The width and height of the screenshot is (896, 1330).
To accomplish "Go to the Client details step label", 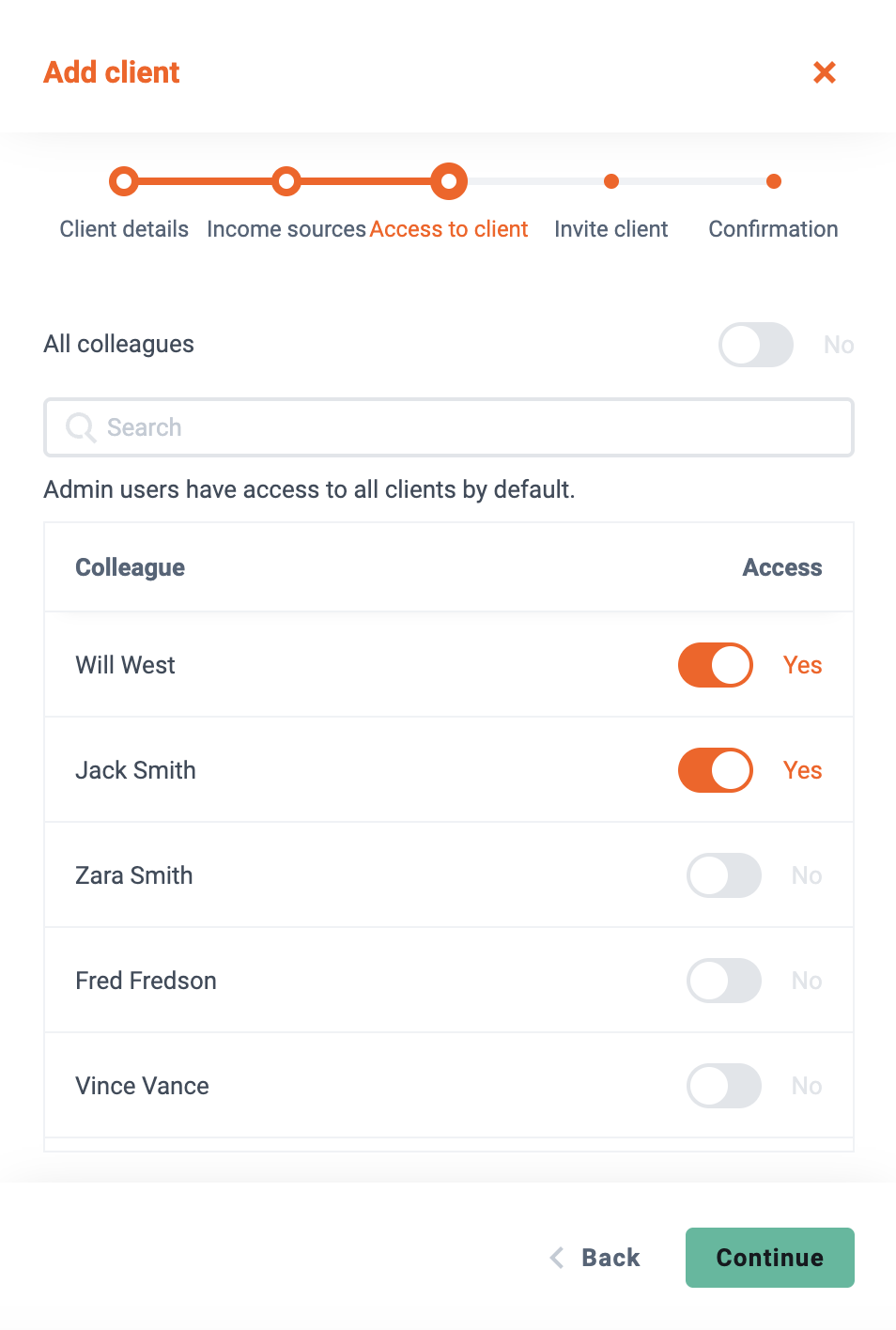I will click(x=124, y=229).
